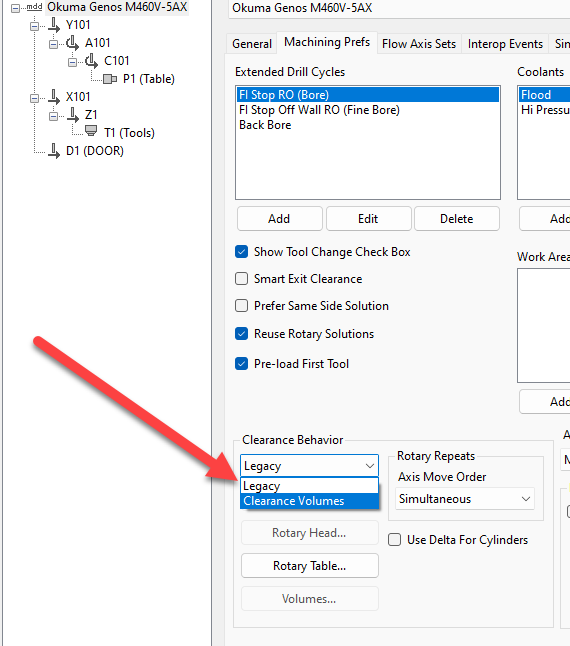Viewport: 570px width, 646px height.
Task: Select Z1 in the machine tree
Action: coord(91,115)
